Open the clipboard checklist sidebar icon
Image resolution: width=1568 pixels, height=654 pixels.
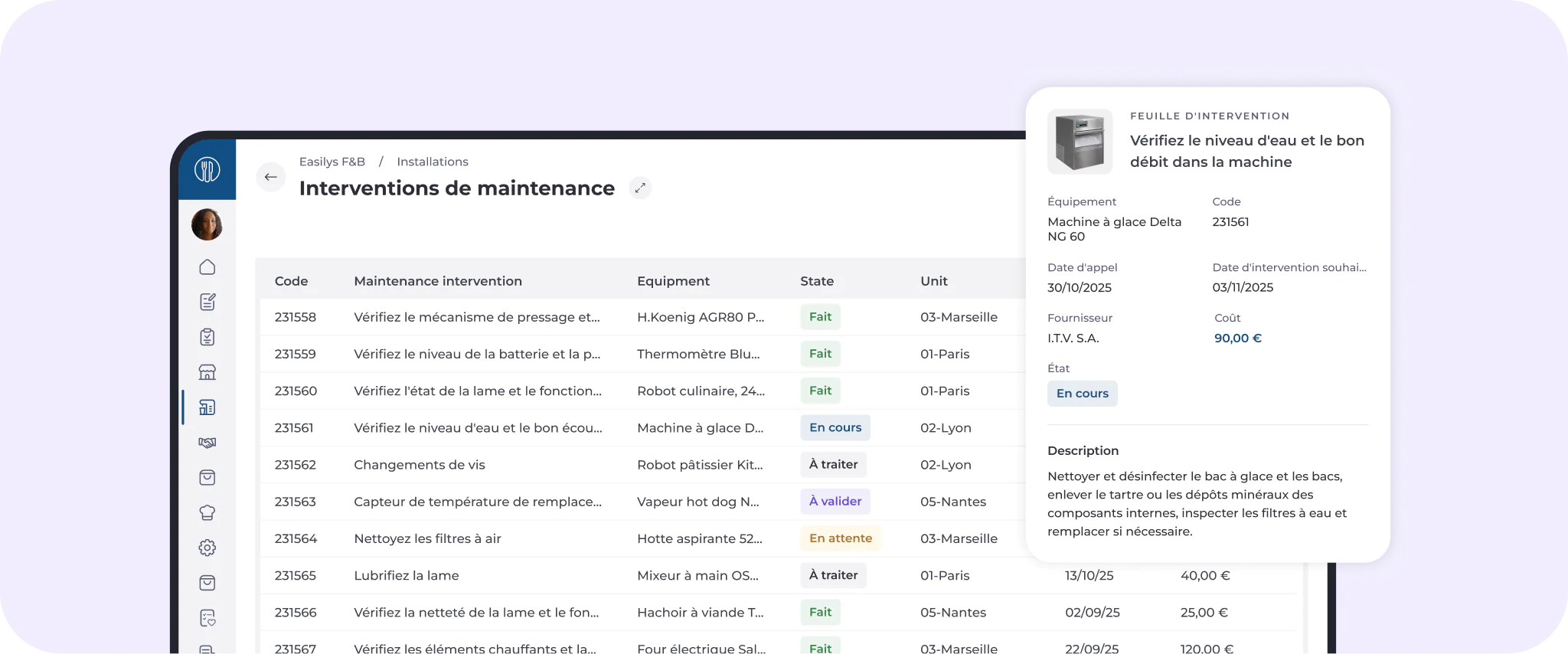click(x=207, y=337)
